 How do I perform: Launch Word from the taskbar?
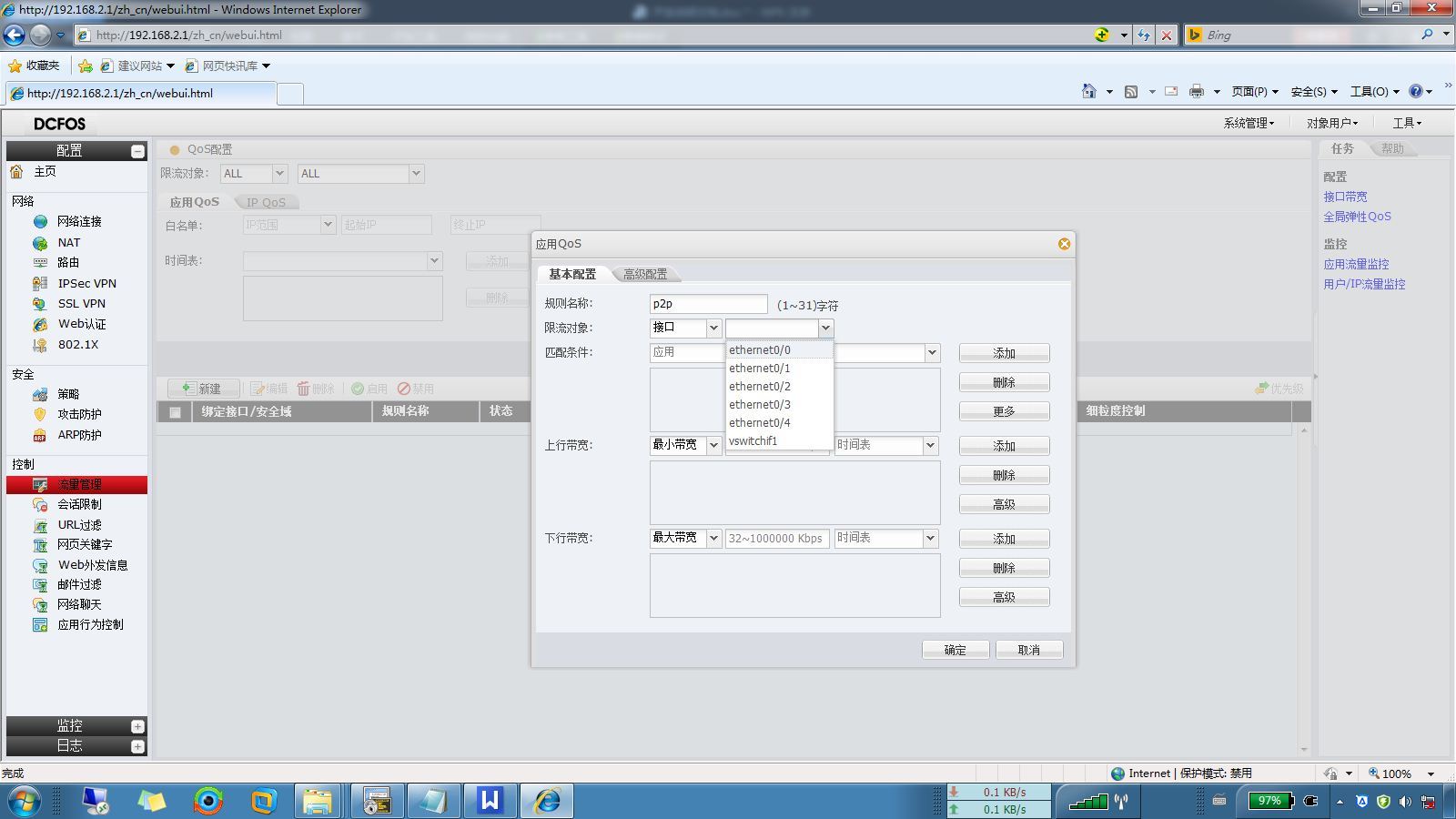[490, 801]
